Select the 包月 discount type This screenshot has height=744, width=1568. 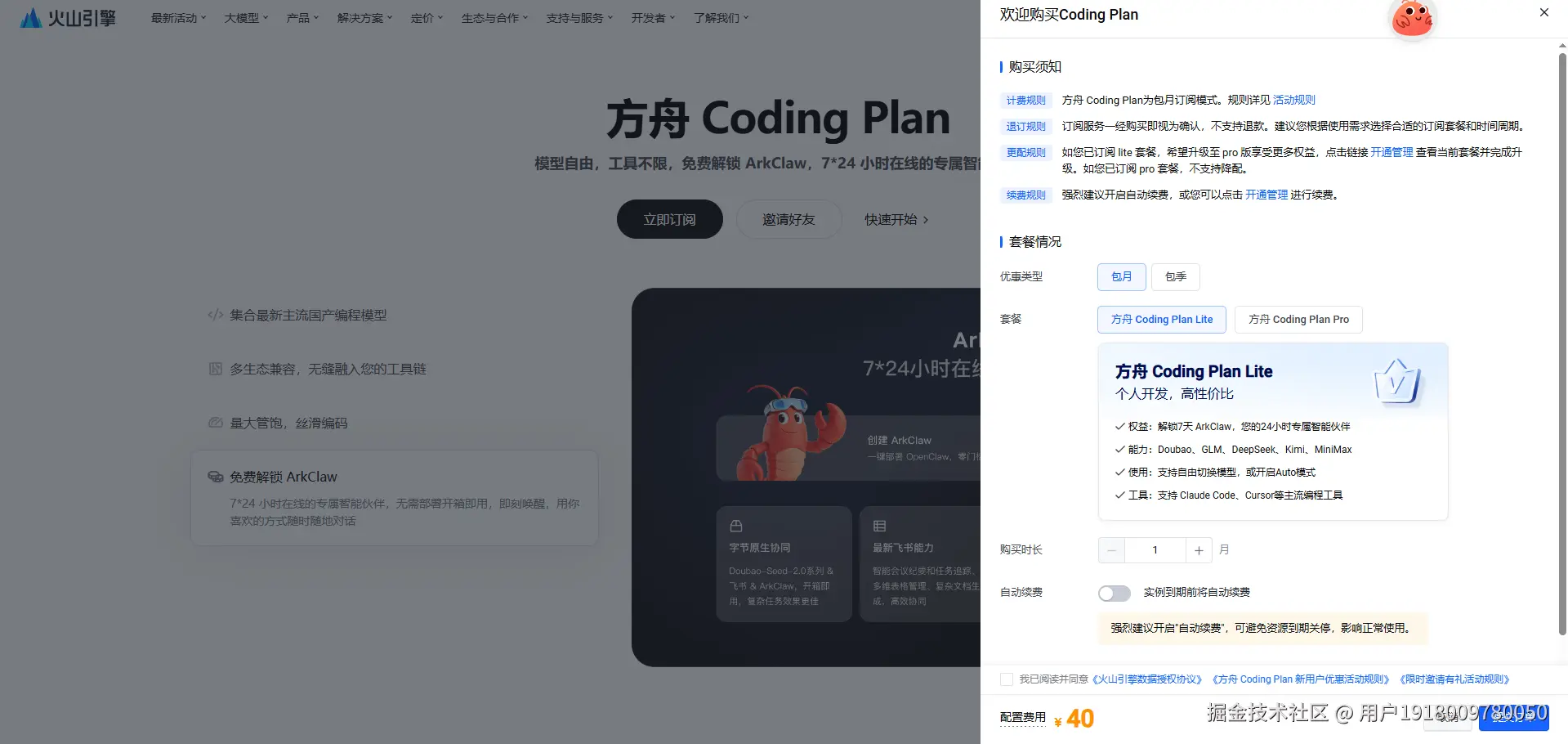pyautogui.click(x=1121, y=277)
